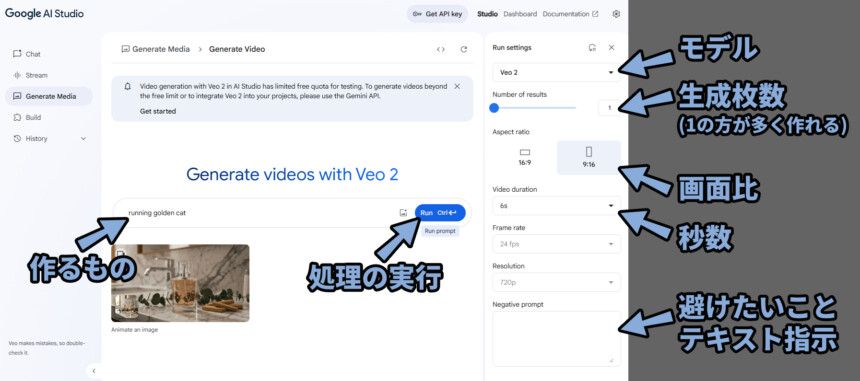Open settings via the gear icon

(x=616, y=14)
